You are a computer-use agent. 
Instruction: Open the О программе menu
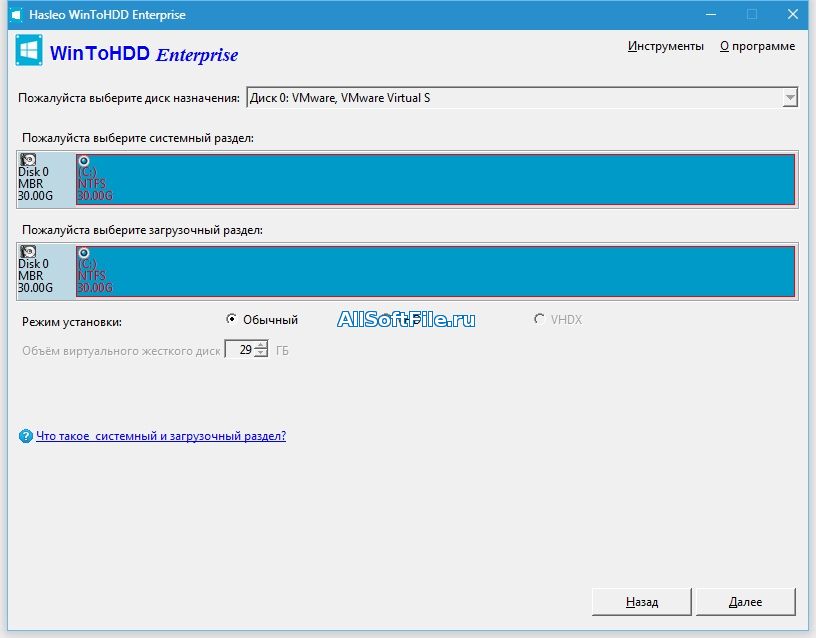[x=757, y=46]
